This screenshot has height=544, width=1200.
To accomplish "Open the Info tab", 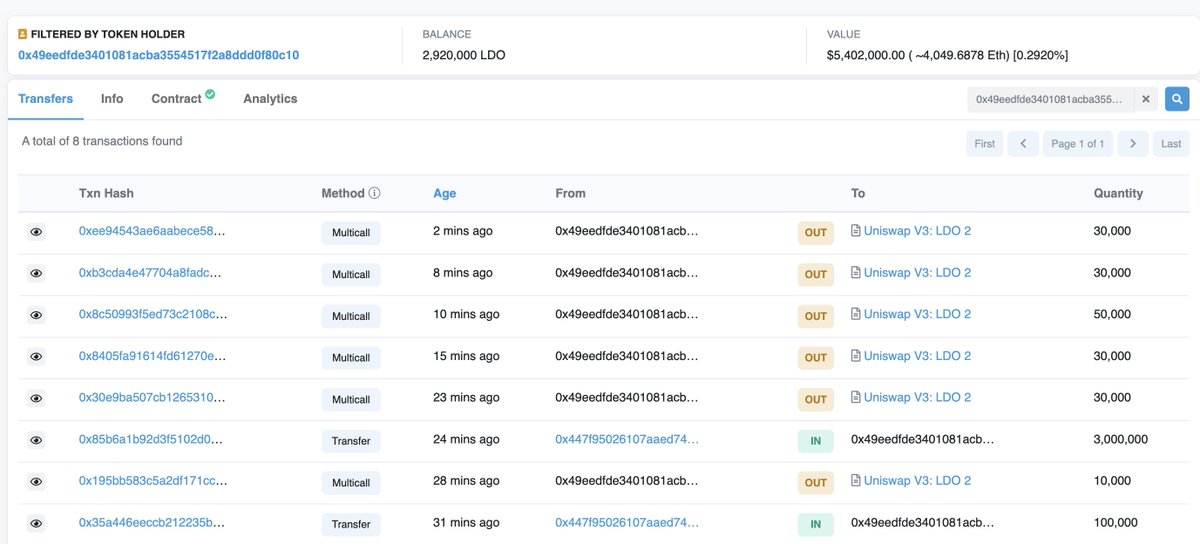I will coord(112,99).
